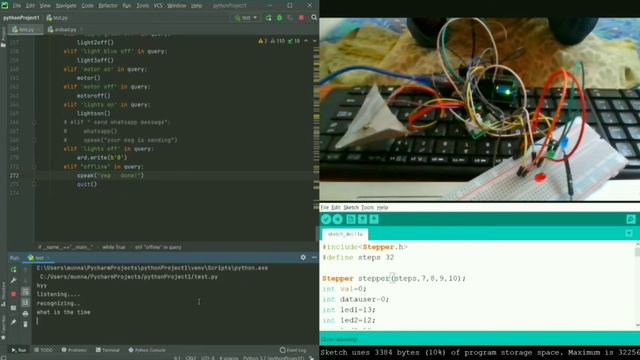Open TODO tool window
The width and height of the screenshot is (640, 360).
point(43,350)
